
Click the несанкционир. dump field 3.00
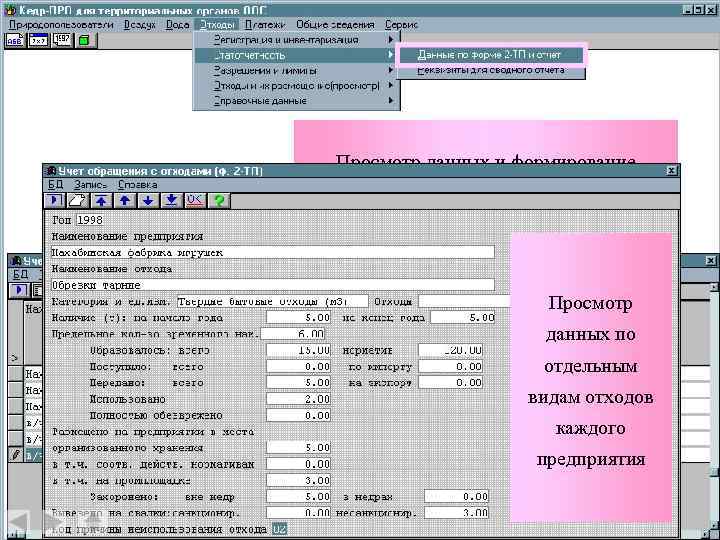(x=456, y=512)
